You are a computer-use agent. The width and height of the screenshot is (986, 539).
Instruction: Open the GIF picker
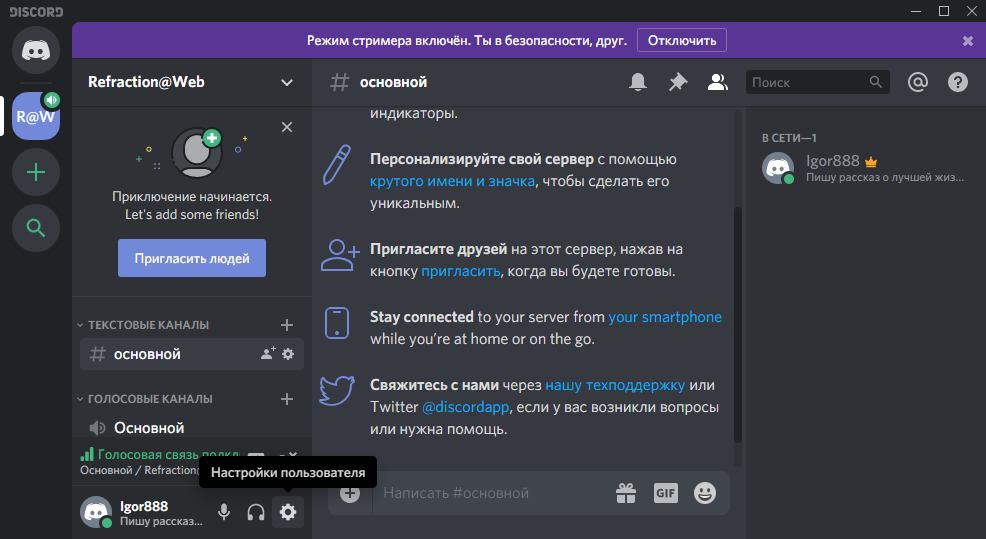point(666,493)
